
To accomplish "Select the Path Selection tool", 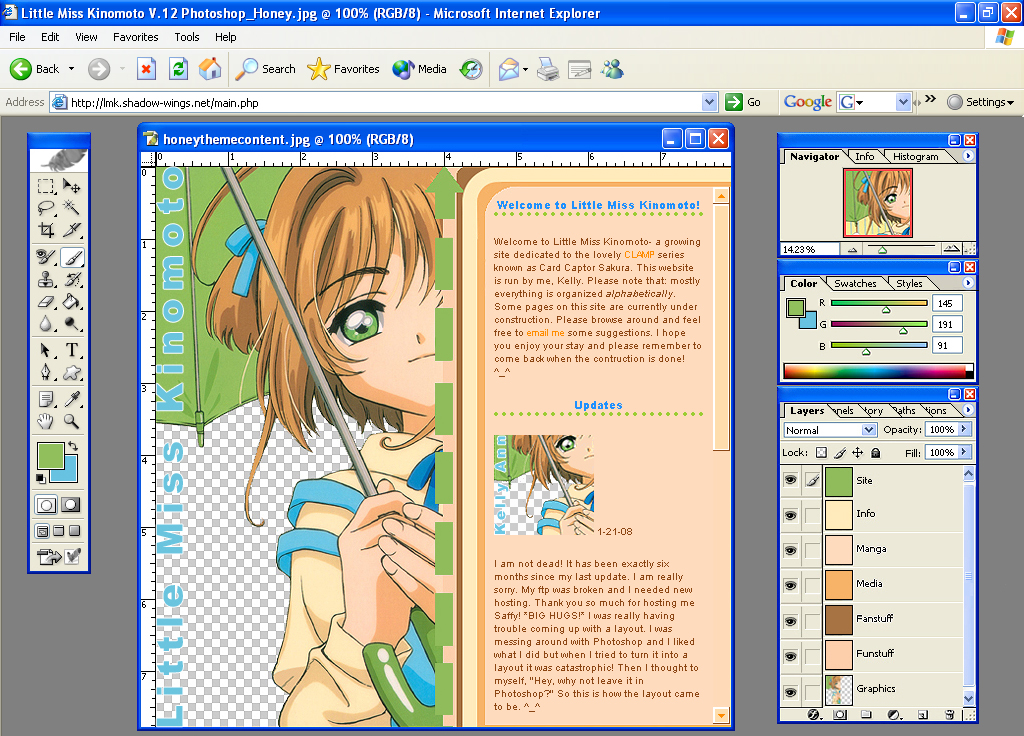I will click(x=46, y=351).
